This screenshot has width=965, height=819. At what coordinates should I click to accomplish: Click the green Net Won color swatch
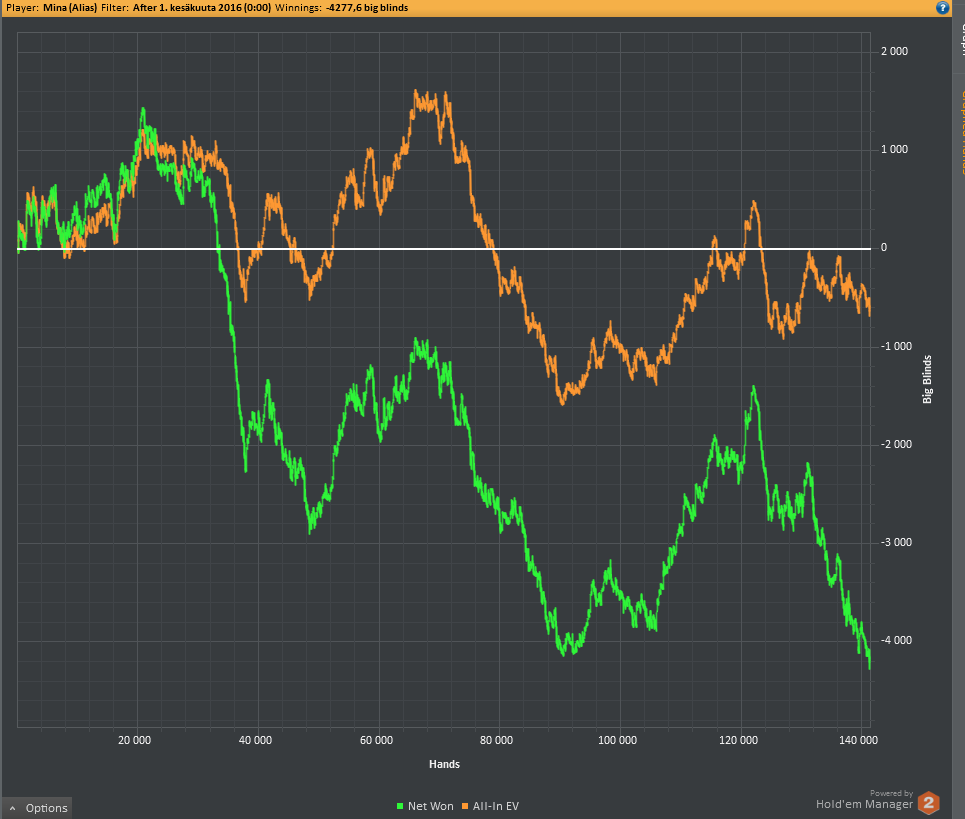click(400, 806)
